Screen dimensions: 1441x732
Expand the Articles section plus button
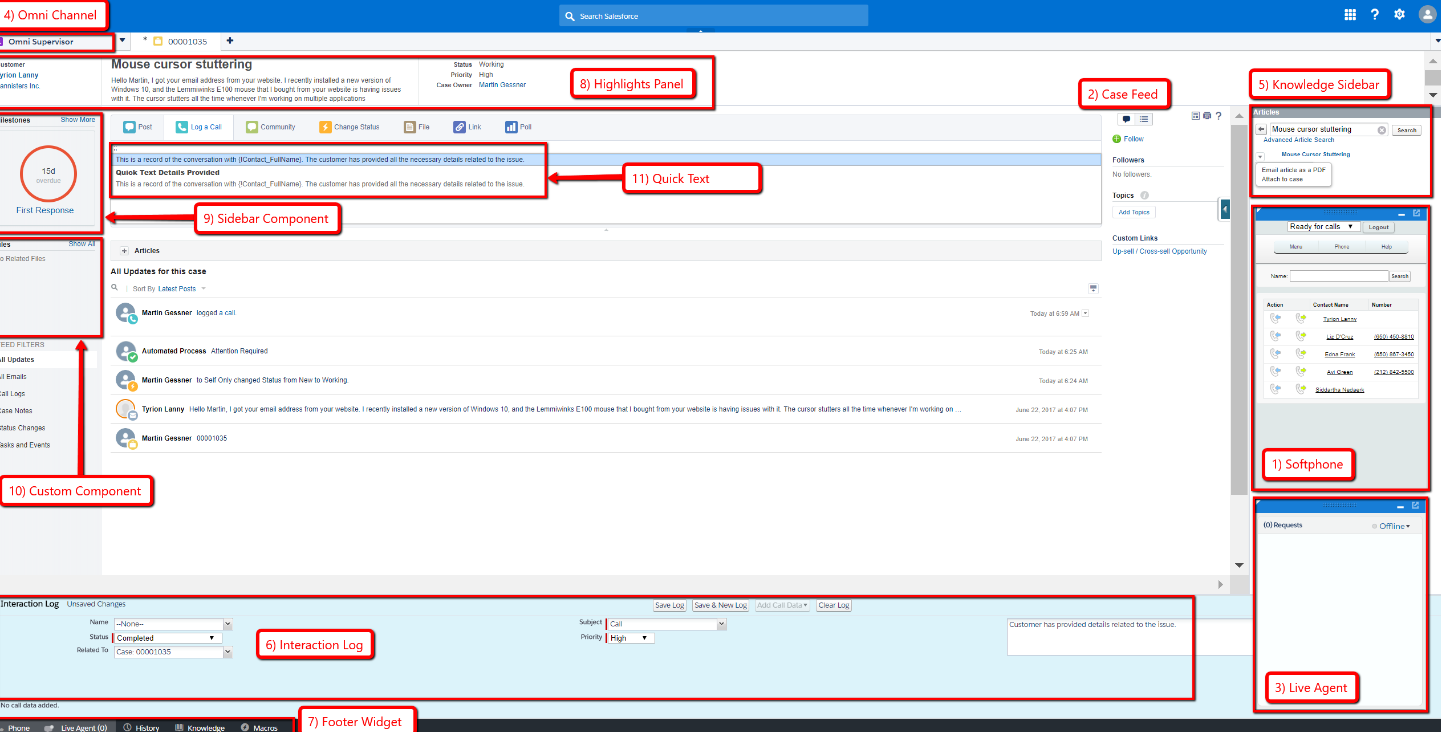pos(124,251)
